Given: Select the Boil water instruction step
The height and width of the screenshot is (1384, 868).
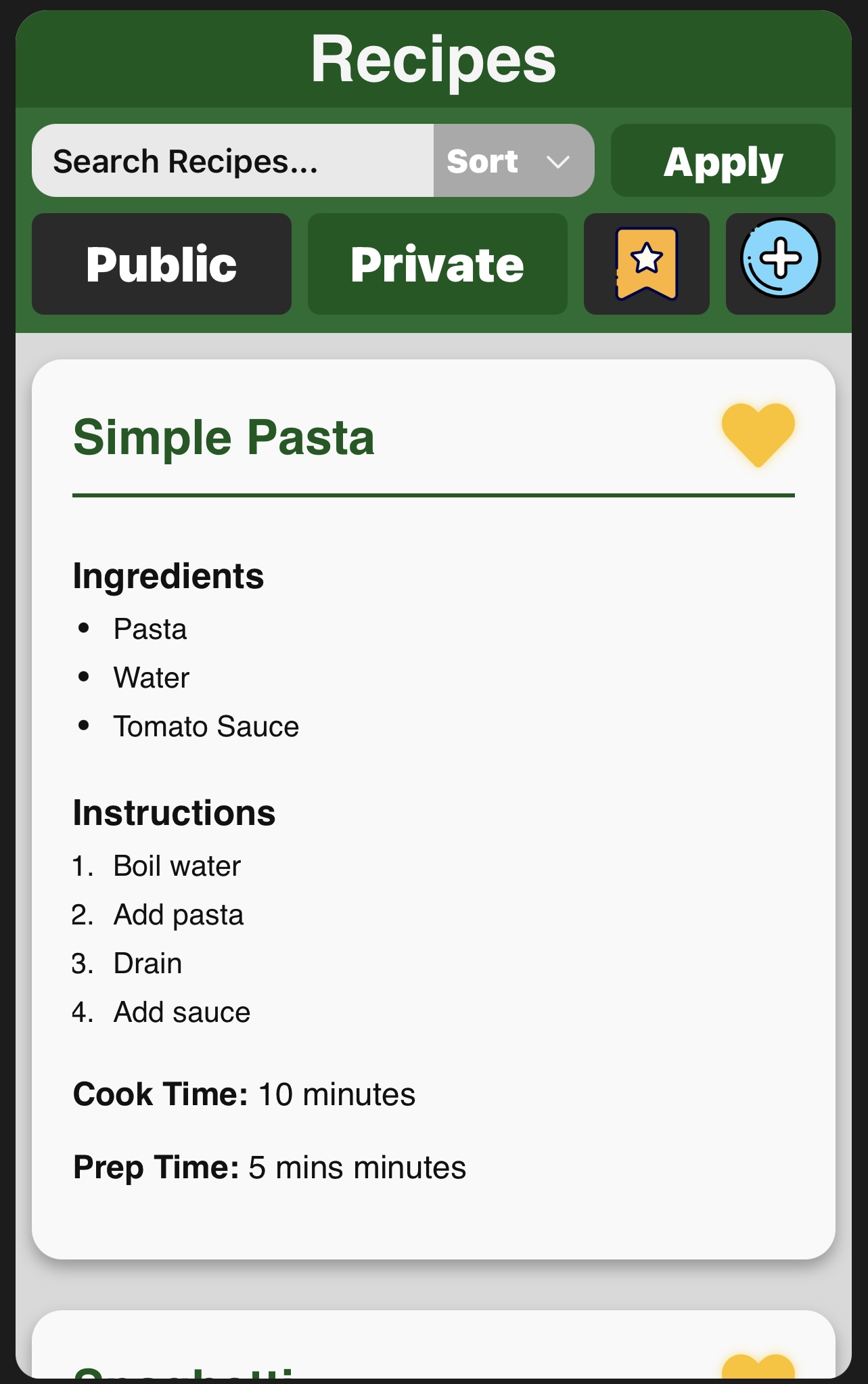Looking at the screenshot, I should pyautogui.click(x=177, y=866).
